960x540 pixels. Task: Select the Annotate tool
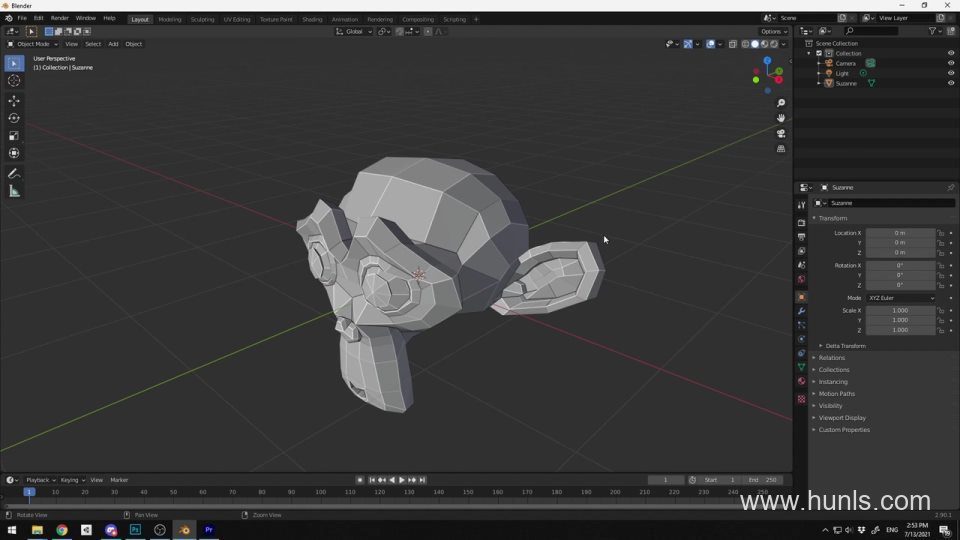click(14, 174)
